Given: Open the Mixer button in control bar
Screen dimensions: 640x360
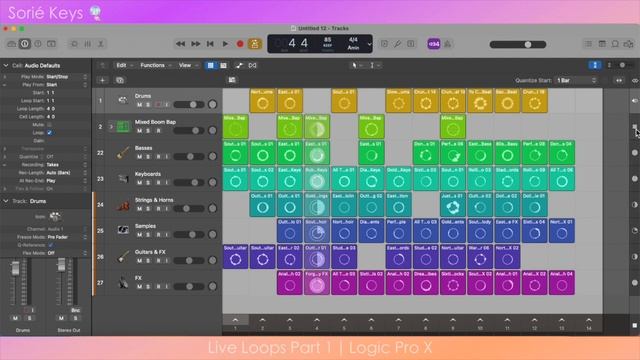Looking at the screenshot, I should (87, 44).
